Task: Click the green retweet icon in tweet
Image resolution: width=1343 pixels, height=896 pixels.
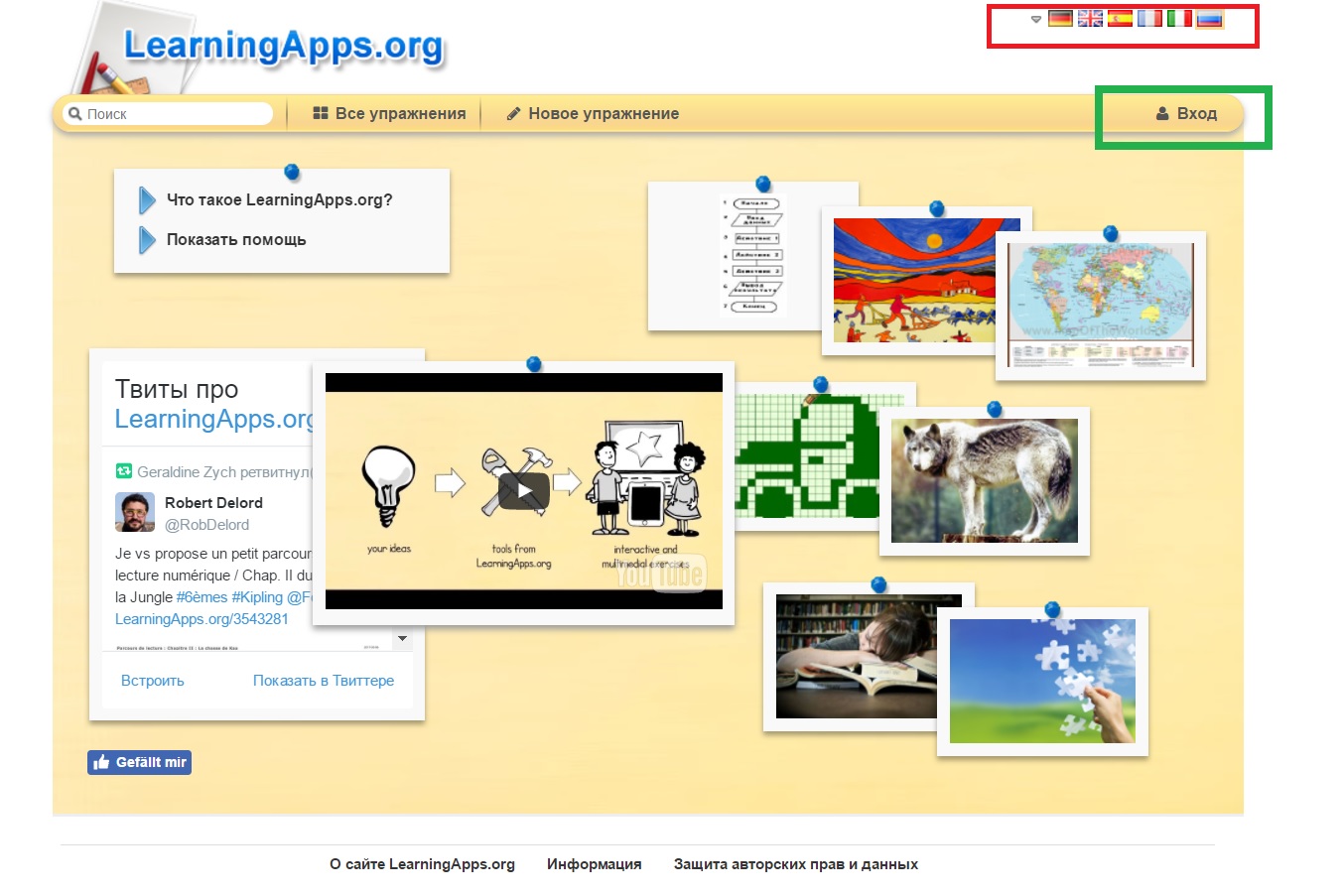Action: pos(122,470)
